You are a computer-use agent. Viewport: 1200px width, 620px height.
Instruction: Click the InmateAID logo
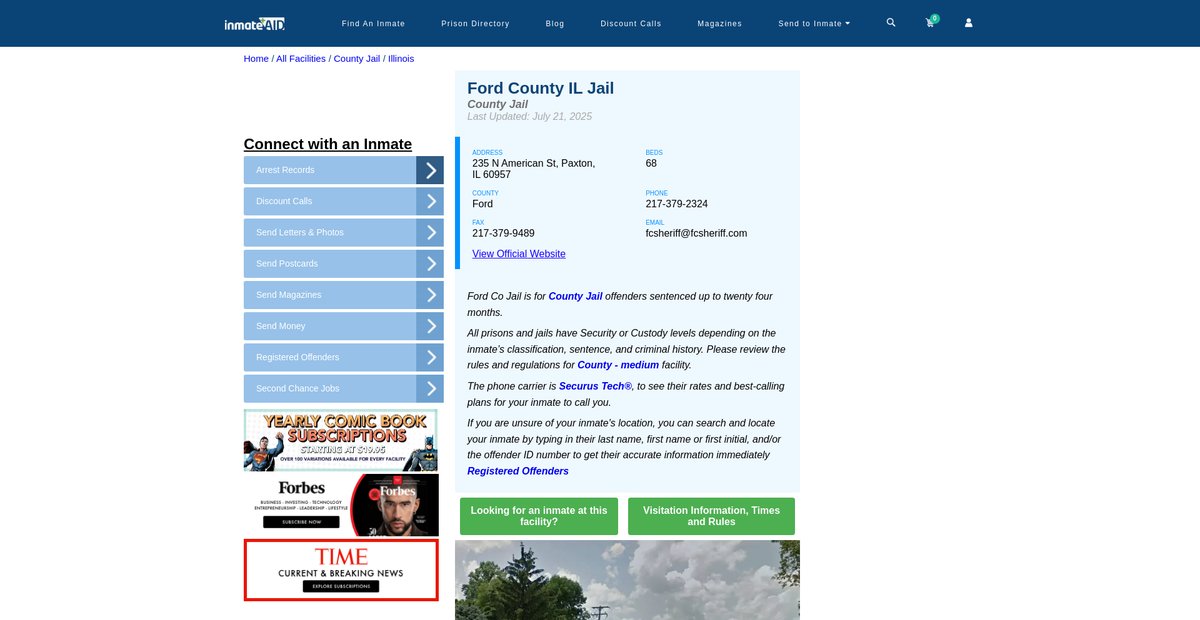click(255, 23)
